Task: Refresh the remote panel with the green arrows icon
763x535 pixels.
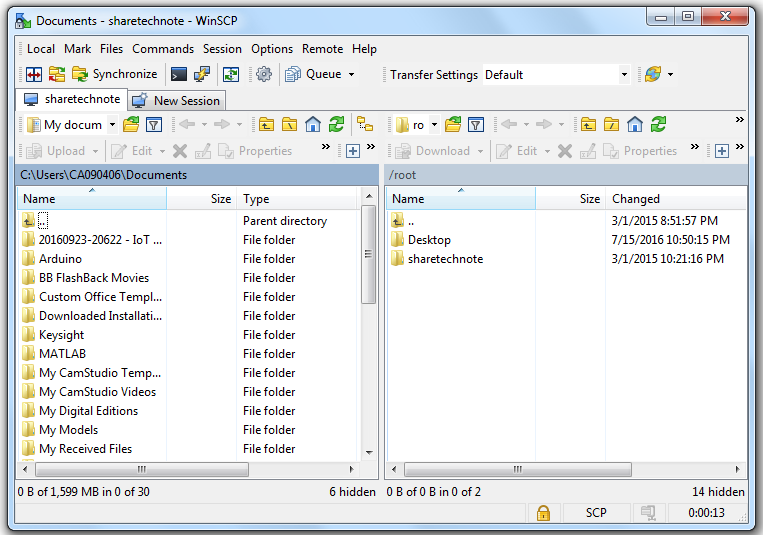Action: (658, 125)
